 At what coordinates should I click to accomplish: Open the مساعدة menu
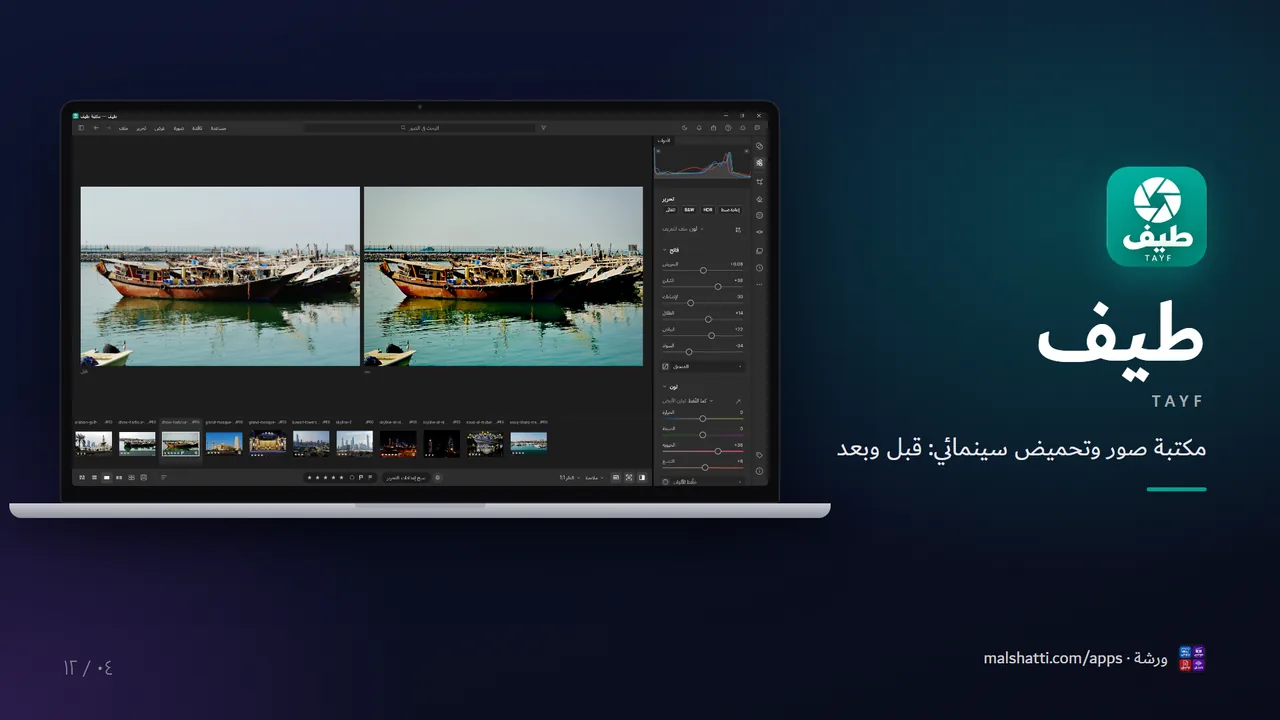[218, 128]
